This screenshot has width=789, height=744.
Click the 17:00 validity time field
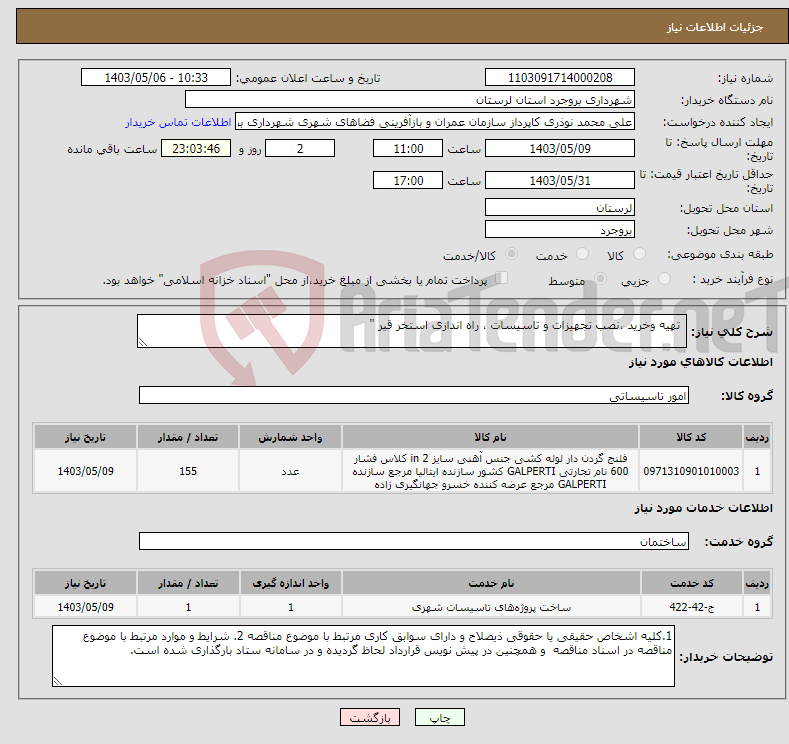coord(408,180)
